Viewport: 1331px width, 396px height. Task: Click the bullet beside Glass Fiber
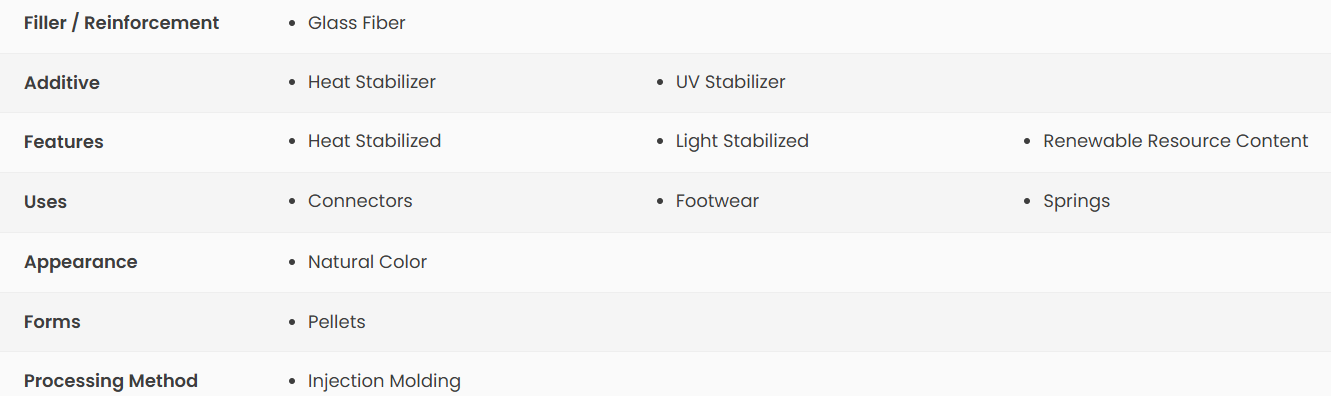[x=291, y=24]
